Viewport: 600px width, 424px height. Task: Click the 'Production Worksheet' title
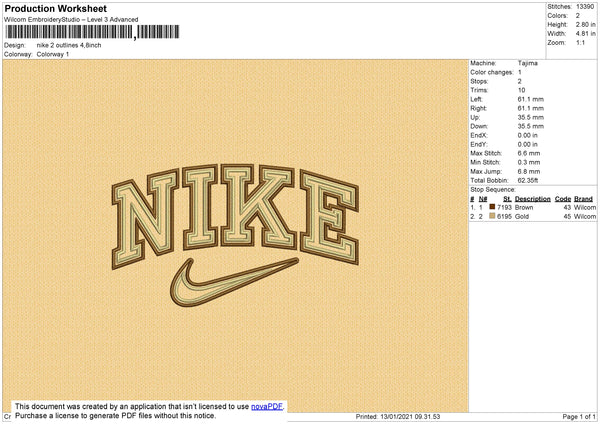click(56, 8)
